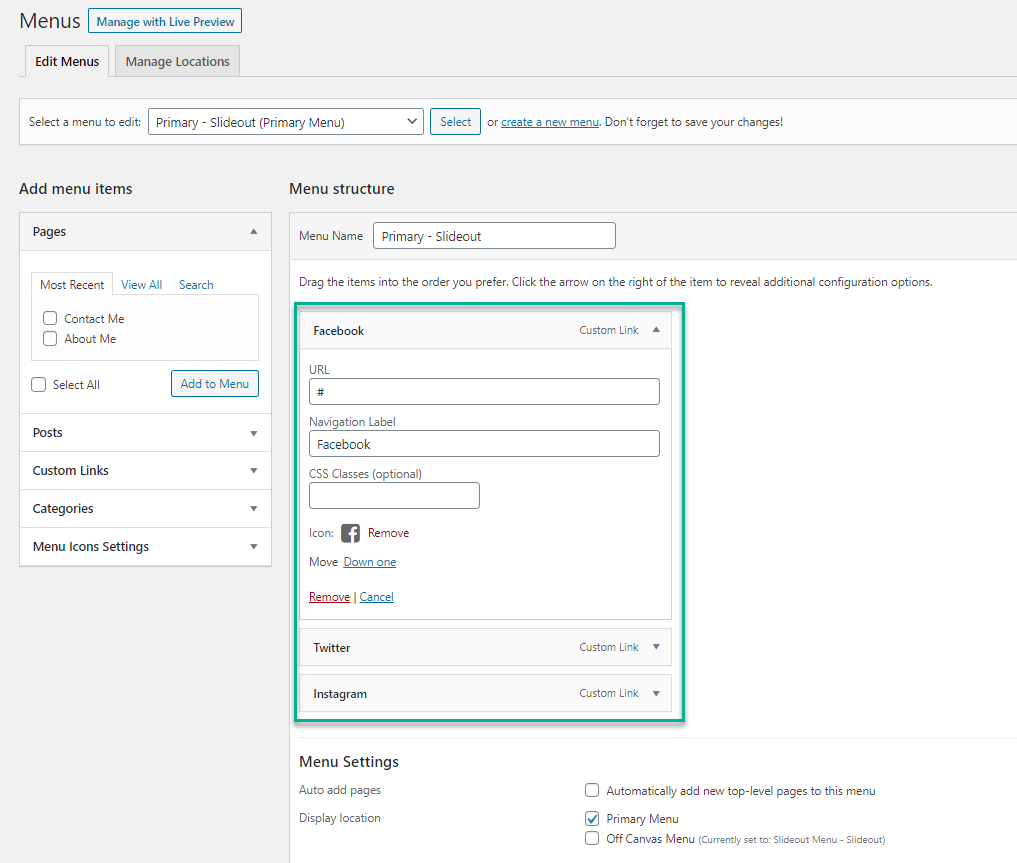Expand the Categories panel
1017x863 pixels.
(254, 509)
